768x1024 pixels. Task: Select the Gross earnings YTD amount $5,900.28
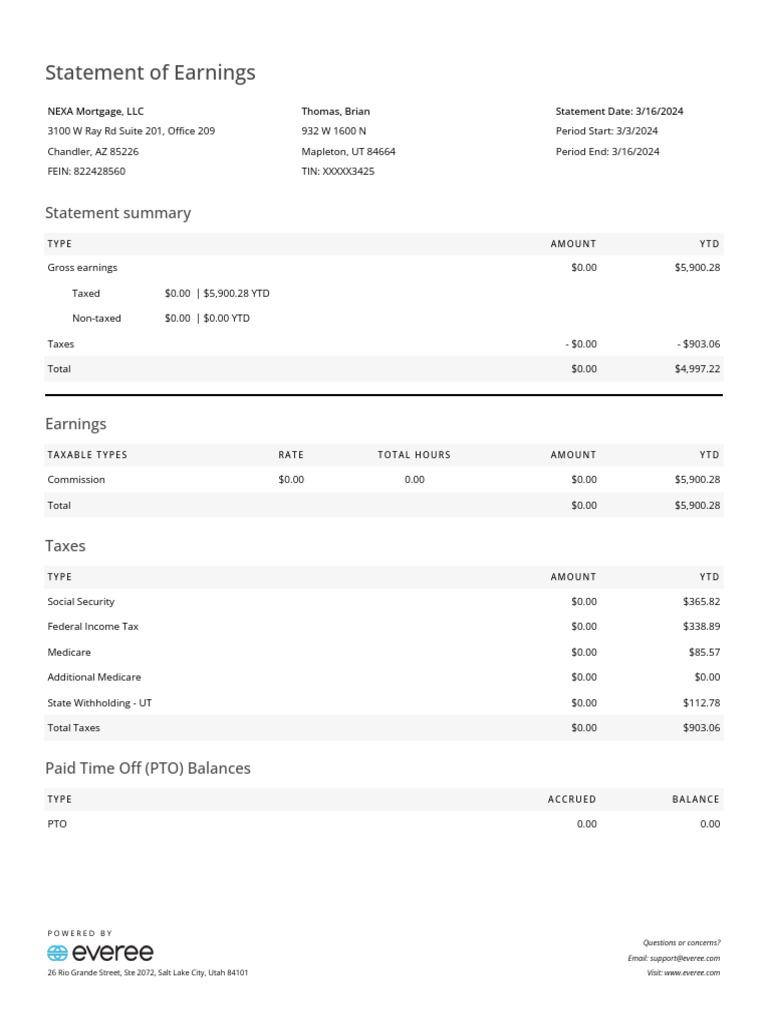tap(697, 267)
